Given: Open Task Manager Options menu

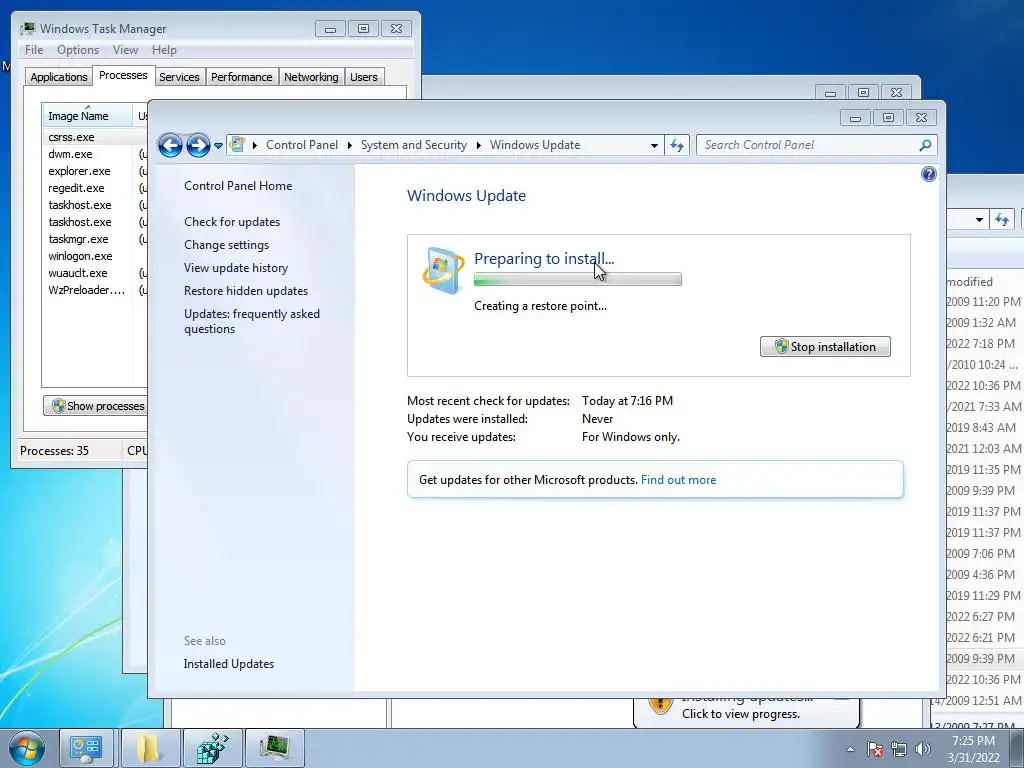Looking at the screenshot, I should tap(78, 50).
